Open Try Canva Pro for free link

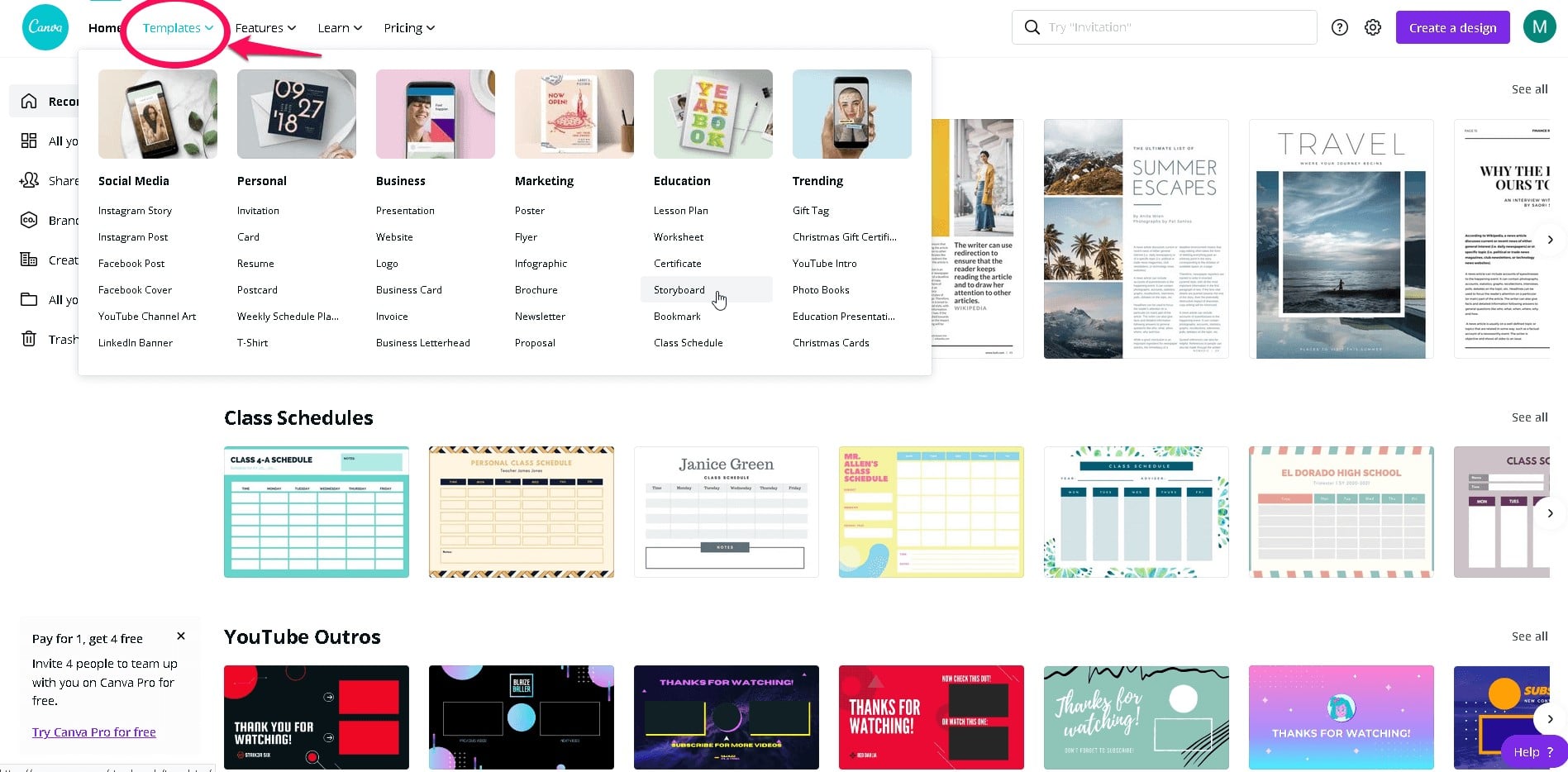click(94, 732)
